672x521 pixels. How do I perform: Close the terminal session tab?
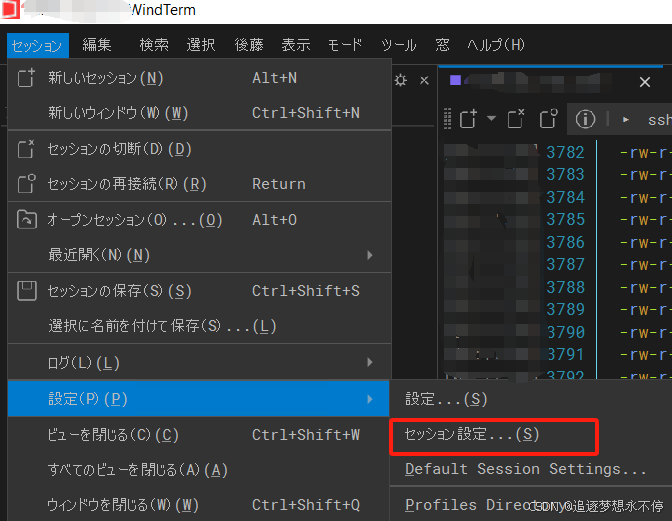click(x=645, y=82)
